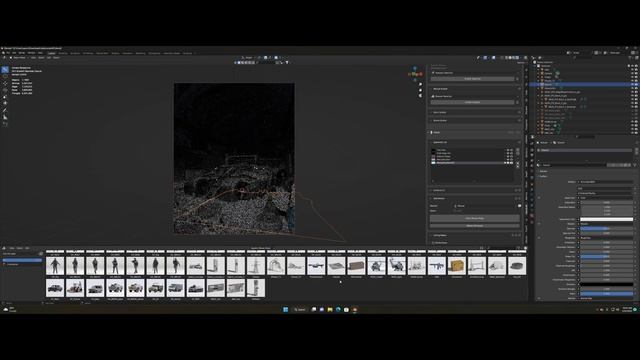Click the move view hand icon in viewport
Screen dimensions: 640x360
[420, 90]
